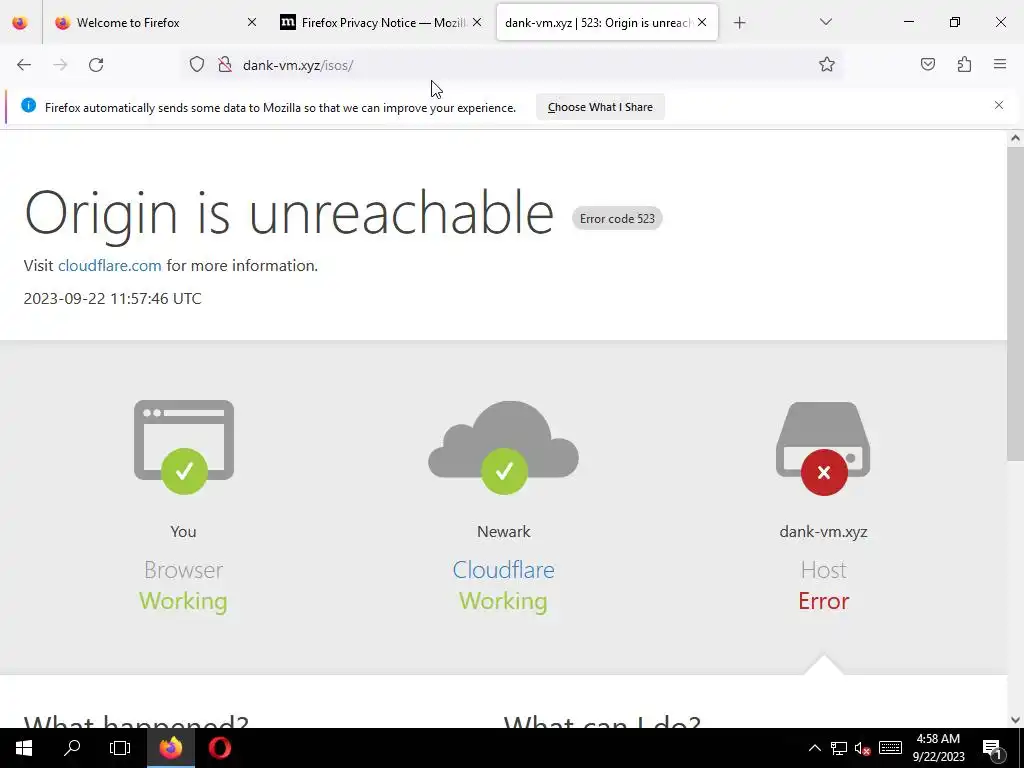
Task: Close the Welcome to Firefox tab
Action: (x=252, y=22)
